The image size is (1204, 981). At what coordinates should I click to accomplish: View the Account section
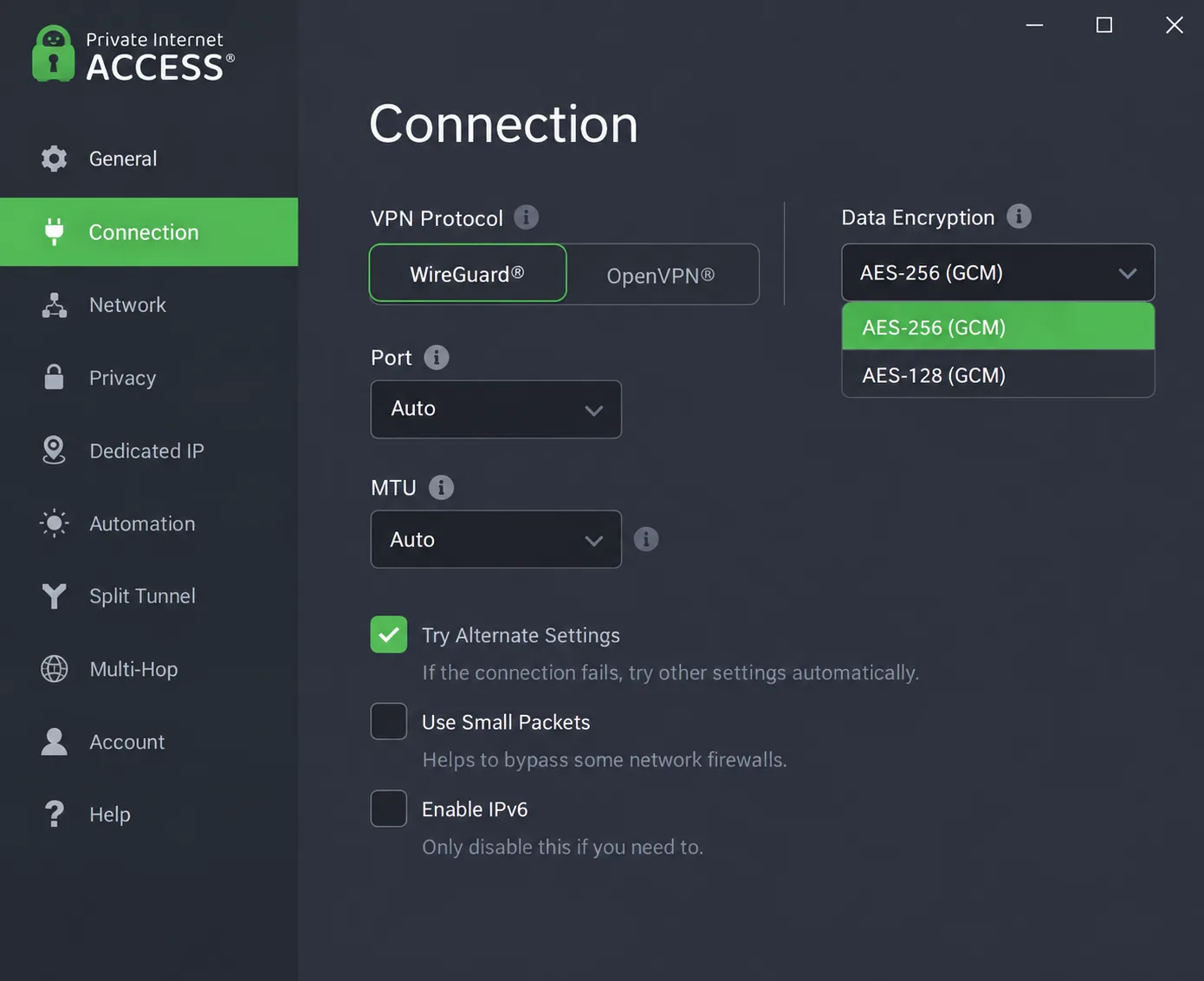click(x=149, y=742)
